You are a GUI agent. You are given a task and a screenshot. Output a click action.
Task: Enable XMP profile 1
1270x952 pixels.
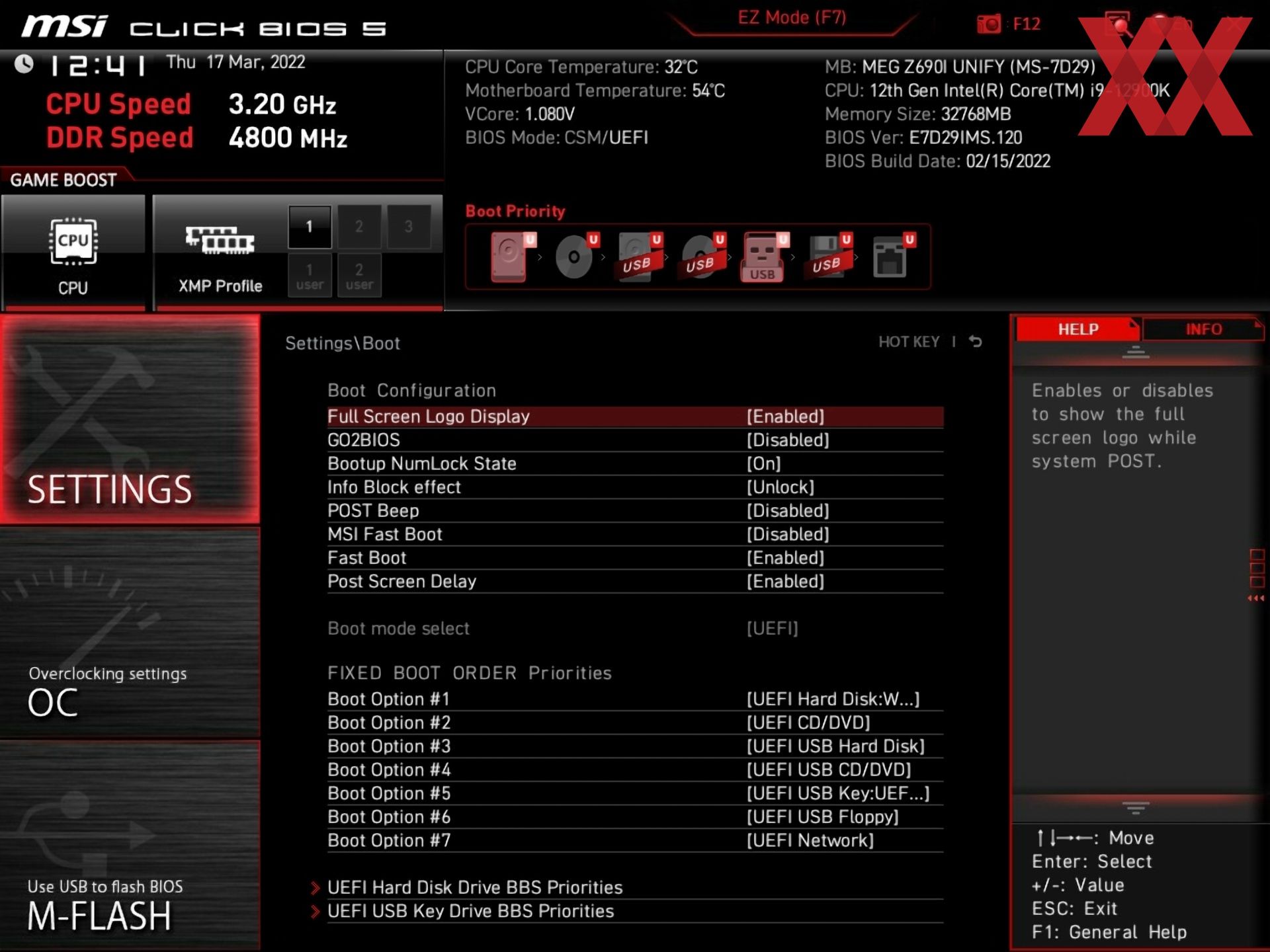pos(310,227)
